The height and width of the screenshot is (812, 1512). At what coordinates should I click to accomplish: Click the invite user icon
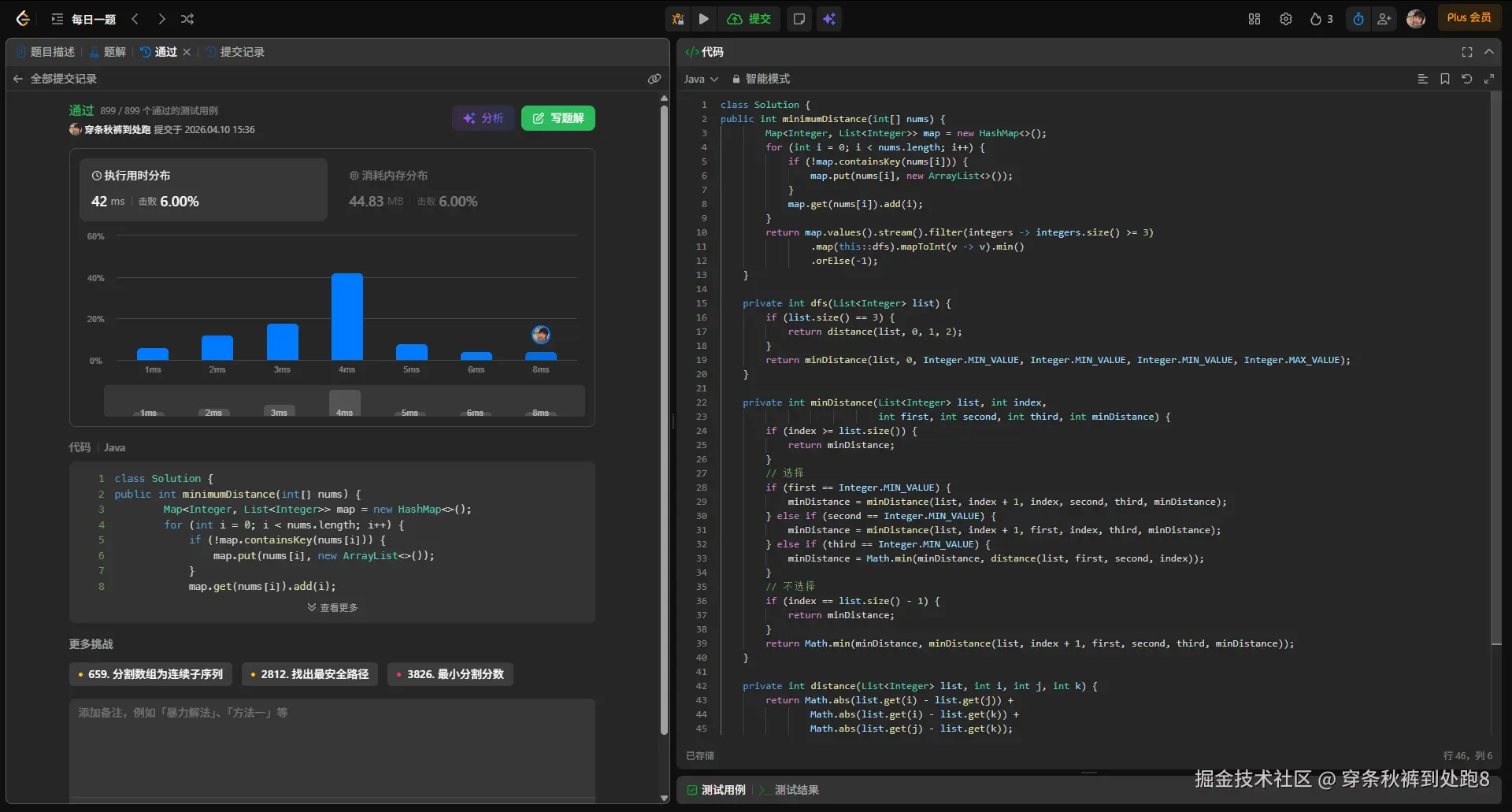[x=1384, y=19]
